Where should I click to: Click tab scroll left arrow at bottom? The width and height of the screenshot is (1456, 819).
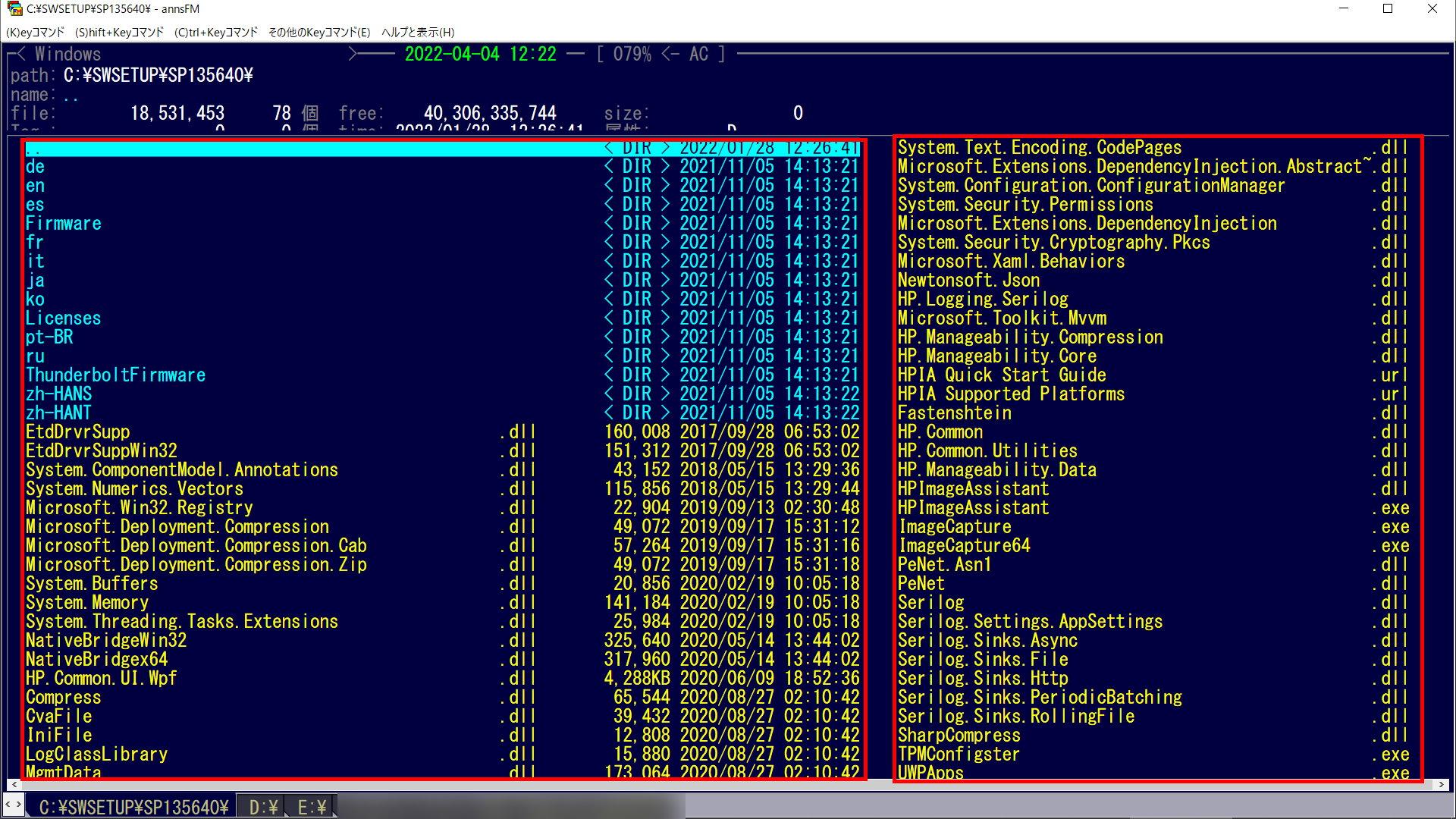tap(8, 805)
